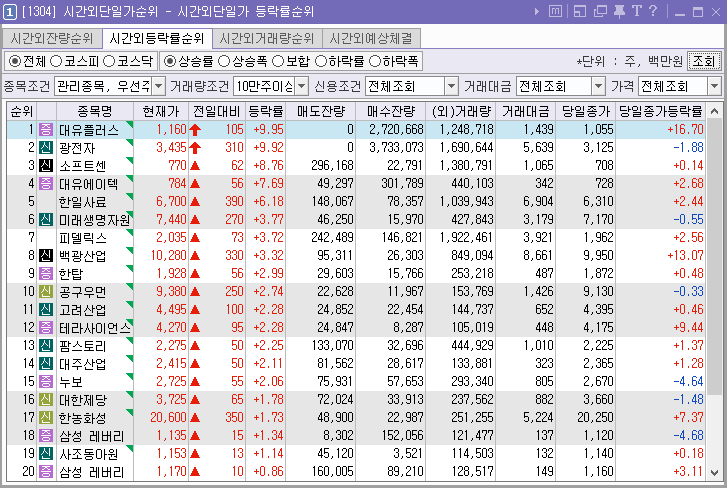Click the 증 badge for 누보
This screenshot has height=488, width=727.
tap(46, 381)
